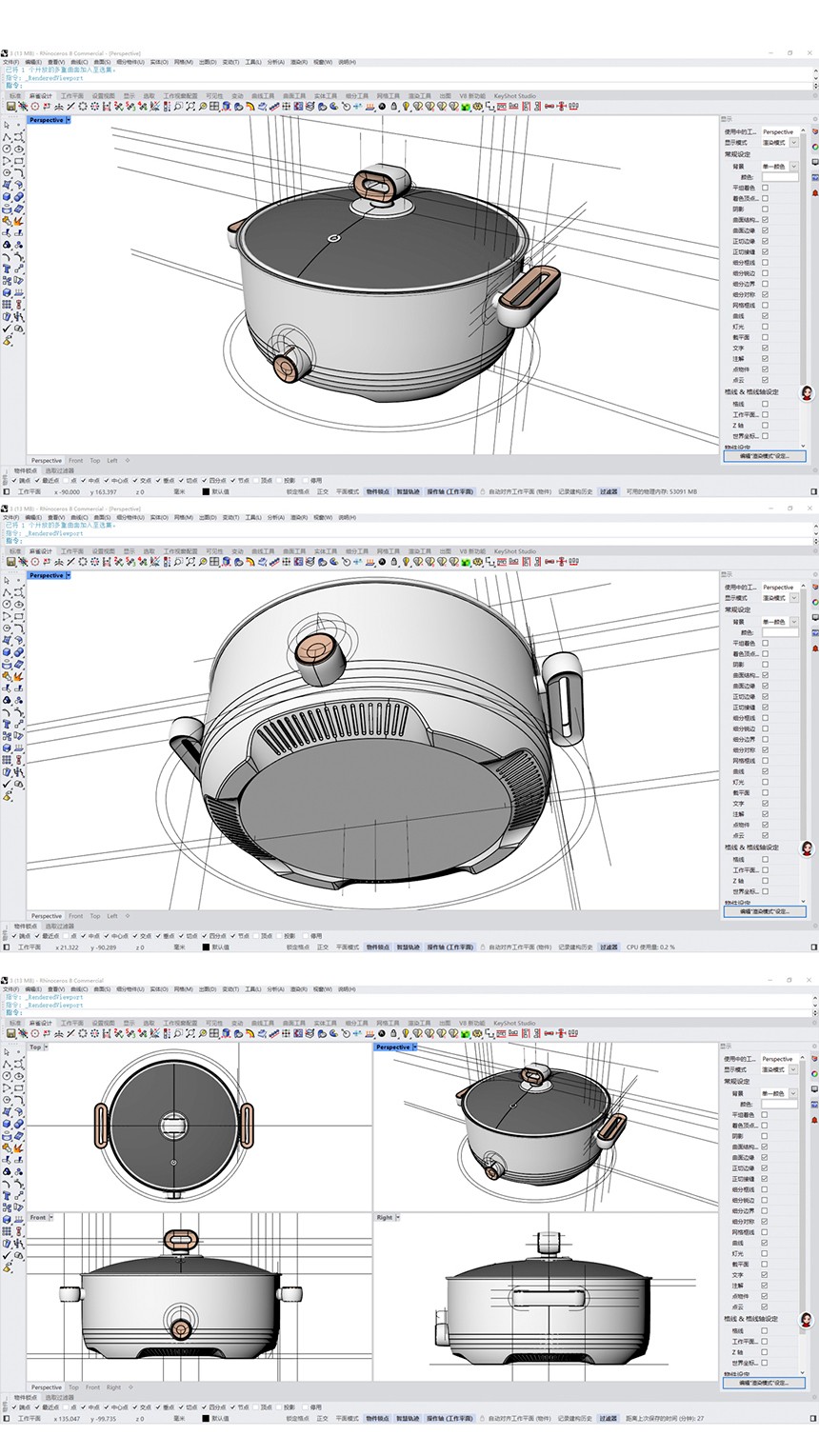Toggle 格线 checkbox in top window display panel
819x1456 pixels.
click(x=765, y=404)
